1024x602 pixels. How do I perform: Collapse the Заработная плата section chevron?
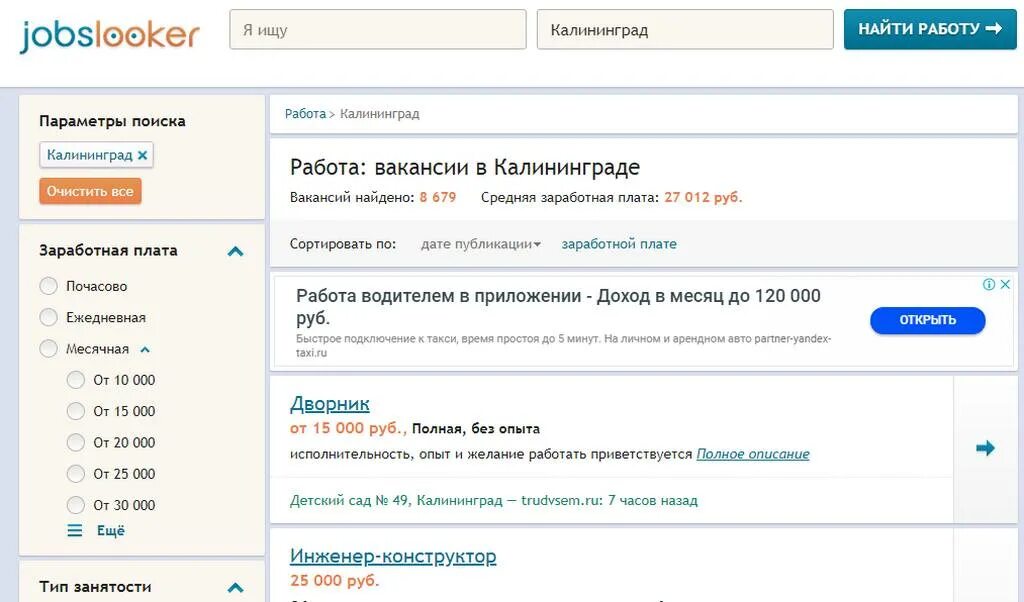[235, 251]
